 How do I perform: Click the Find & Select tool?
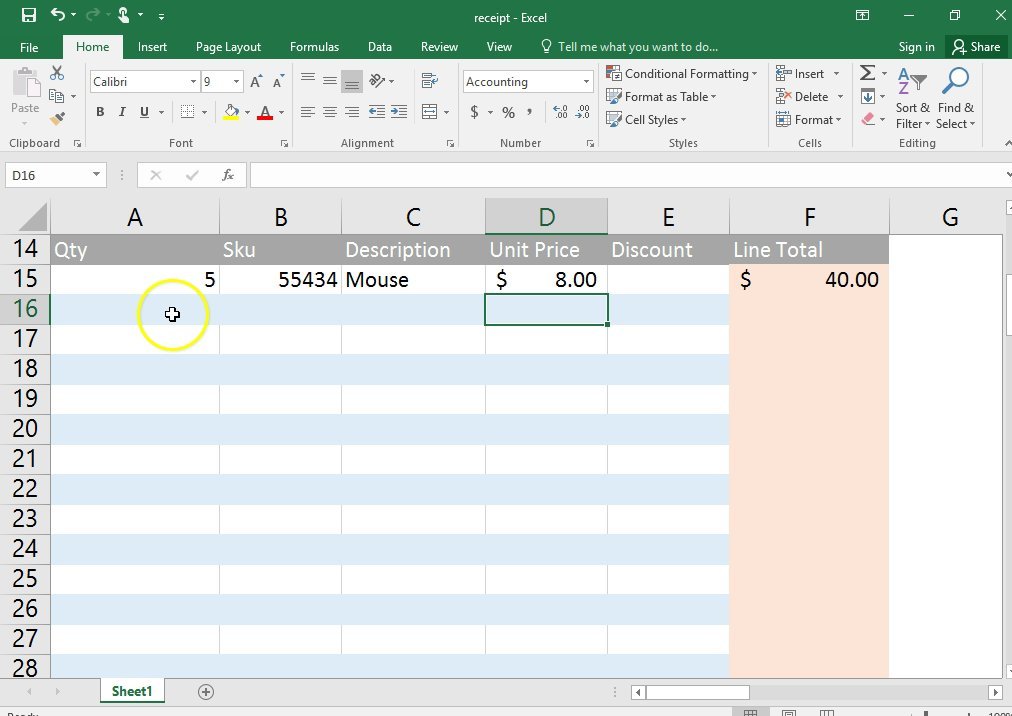(x=955, y=97)
